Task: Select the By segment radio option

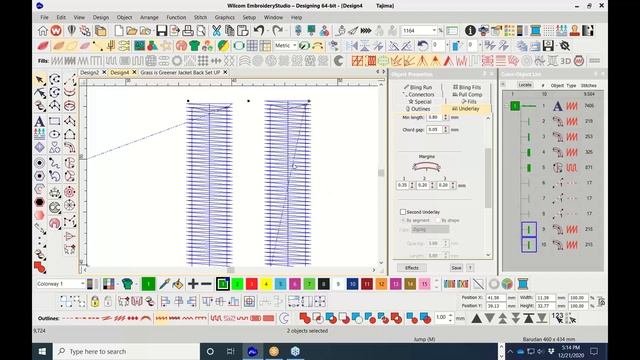Action: click(404, 220)
